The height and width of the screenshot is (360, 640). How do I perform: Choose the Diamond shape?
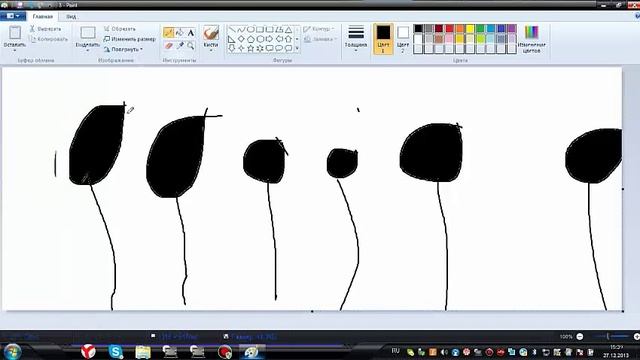tap(241, 39)
